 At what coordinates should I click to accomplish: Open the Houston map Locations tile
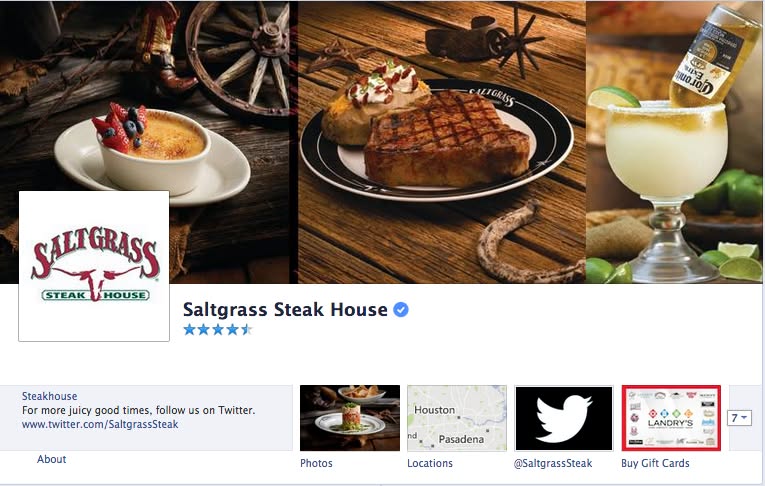click(457, 418)
